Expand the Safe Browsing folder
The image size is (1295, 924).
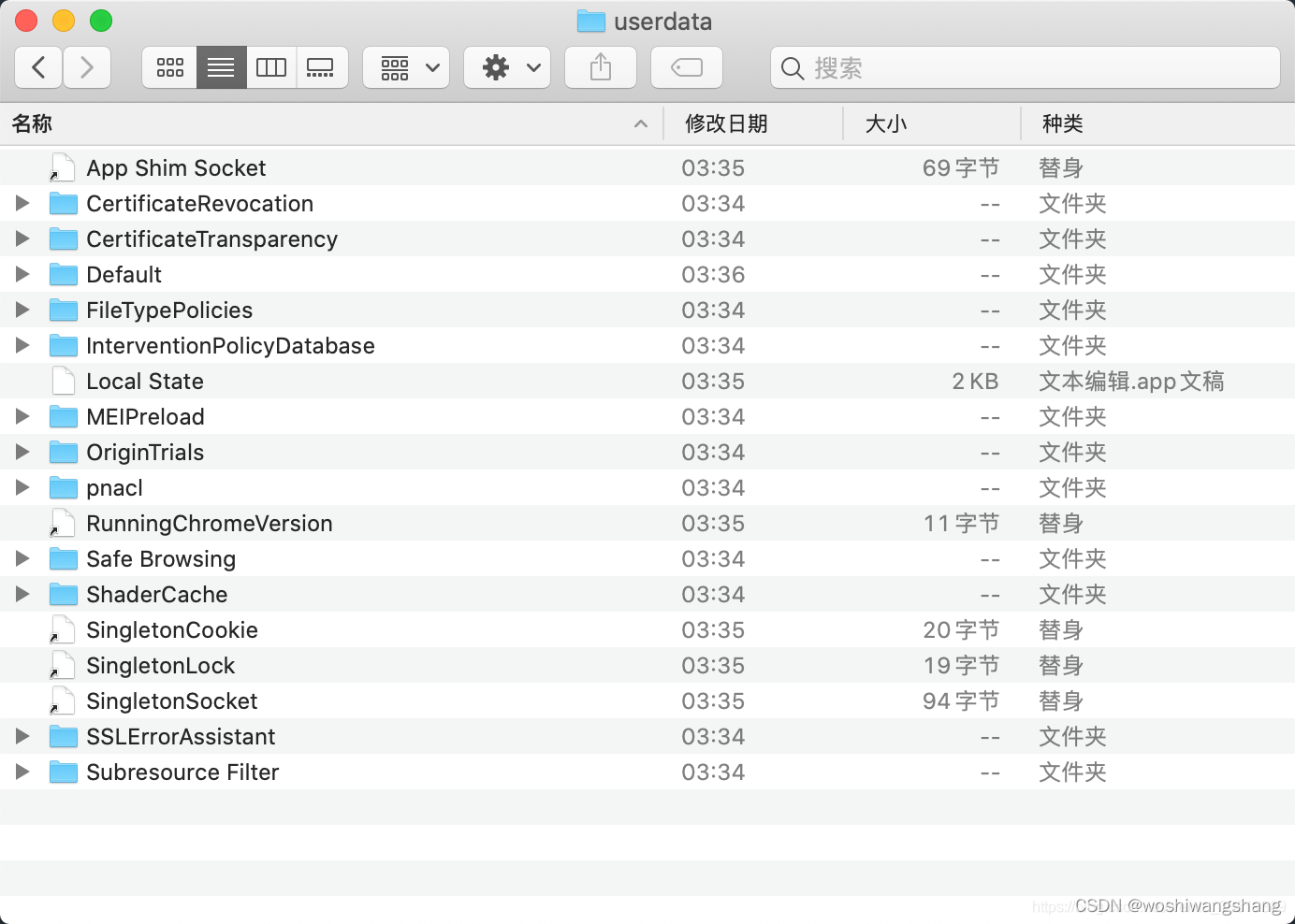pyautogui.click(x=22, y=558)
